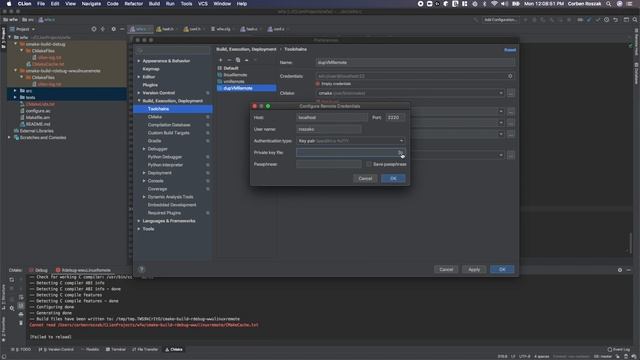Click Cancel in Preferences window
Viewport: 640px width, 360px height.
click(x=446, y=269)
